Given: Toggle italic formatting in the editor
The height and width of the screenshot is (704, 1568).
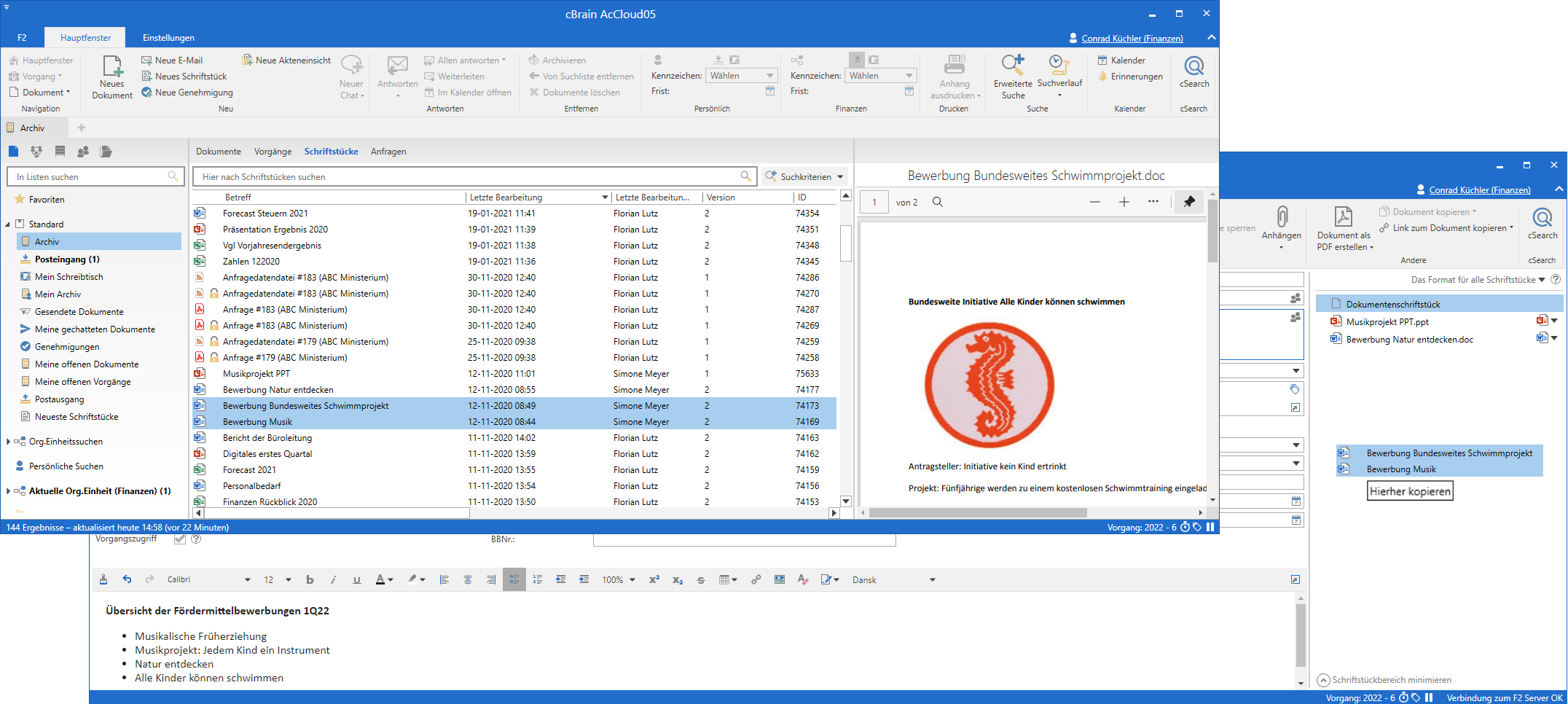Looking at the screenshot, I should click(x=333, y=579).
